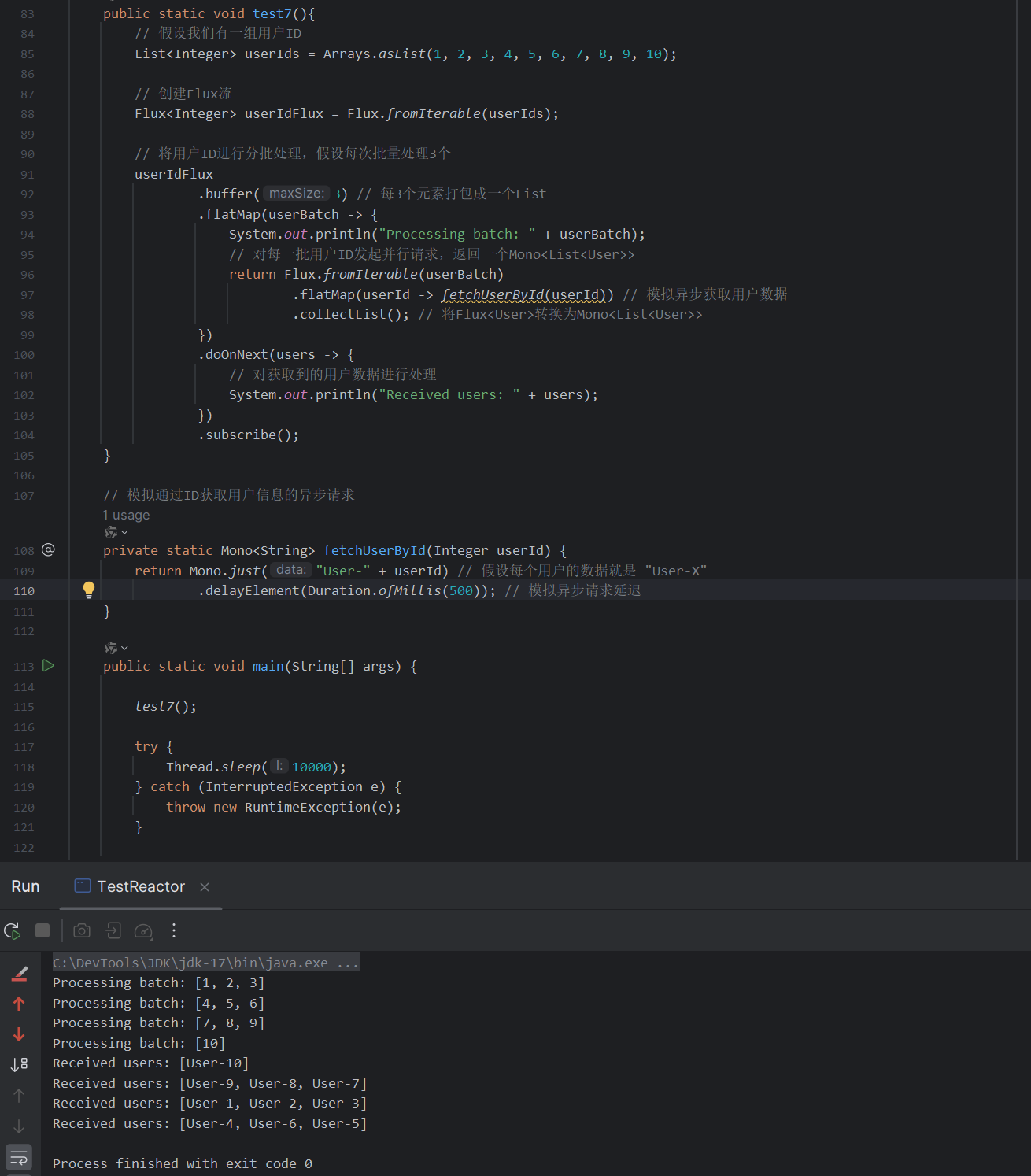Viewport: 1031px width, 1176px height.
Task: Open the profiler gauge icon
Action: [x=143, y=931]
